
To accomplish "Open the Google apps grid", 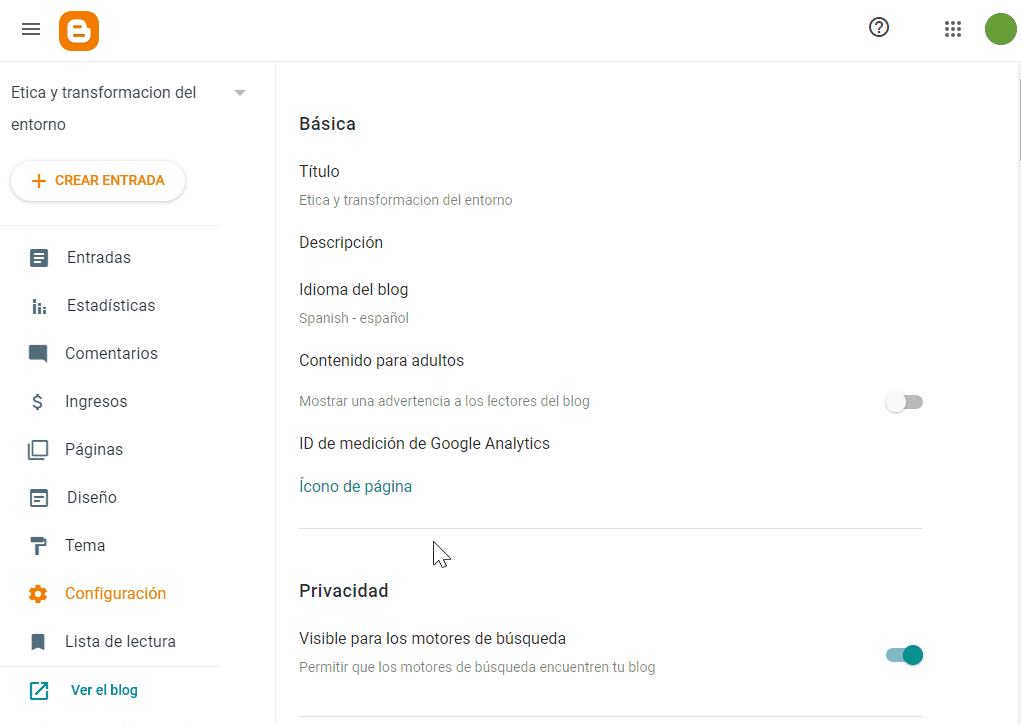I will [x=953, y=29].
